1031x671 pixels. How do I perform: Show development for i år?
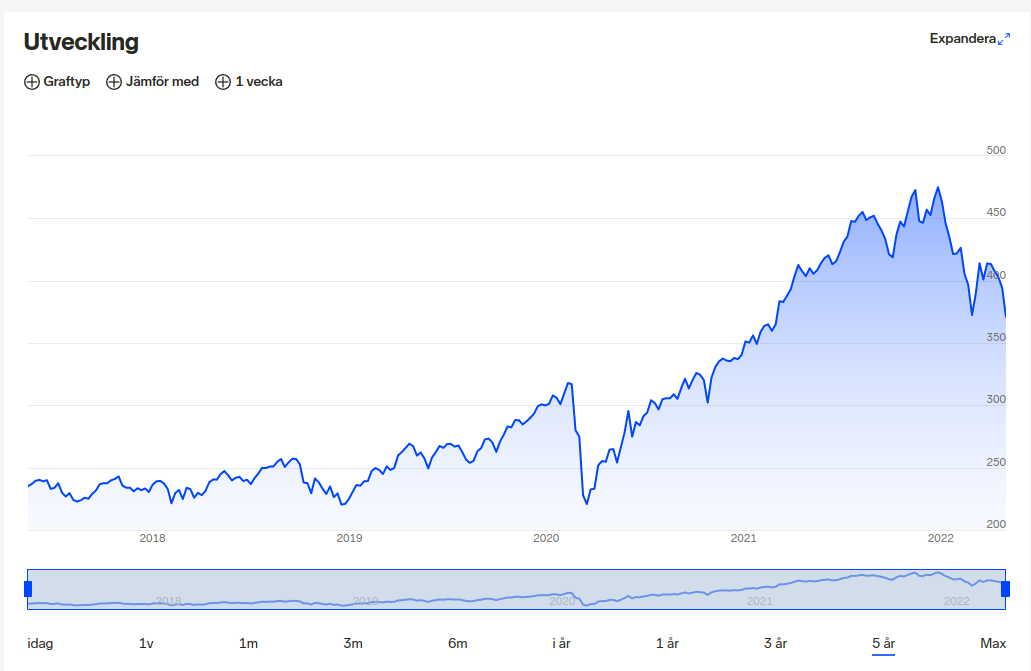[561, 643]
